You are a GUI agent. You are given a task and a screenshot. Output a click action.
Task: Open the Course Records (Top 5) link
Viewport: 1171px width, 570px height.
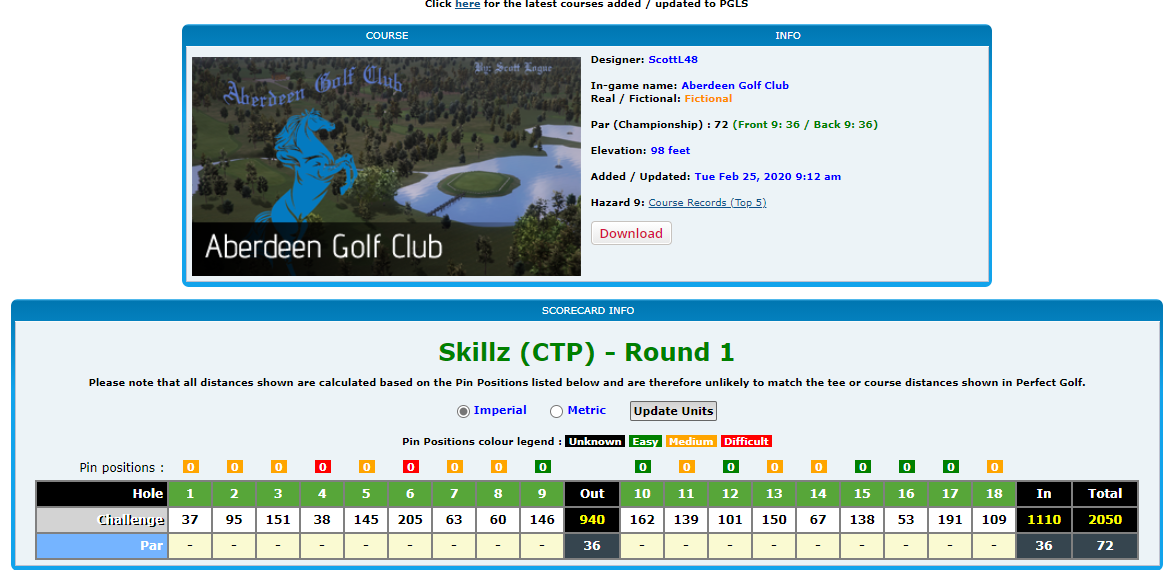707,203
